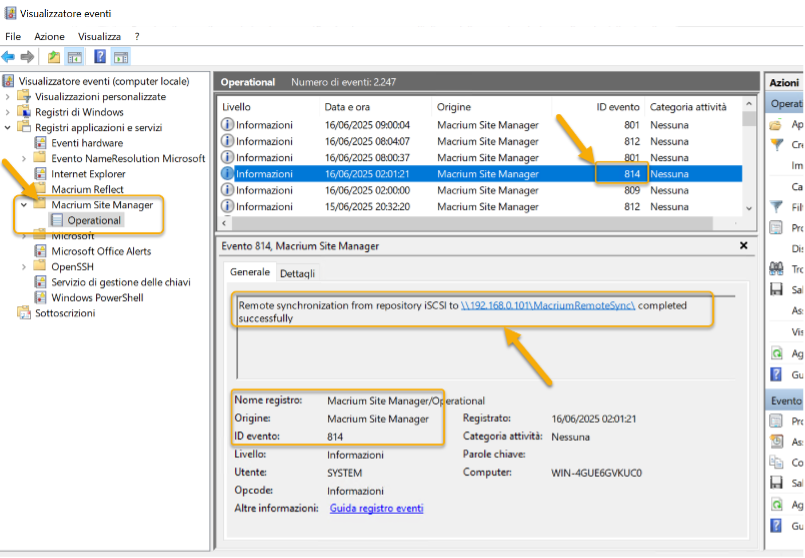805x558 pixels.
Task: Select event 814 row at 02:01:21
Action: click(x=481, y=174)
